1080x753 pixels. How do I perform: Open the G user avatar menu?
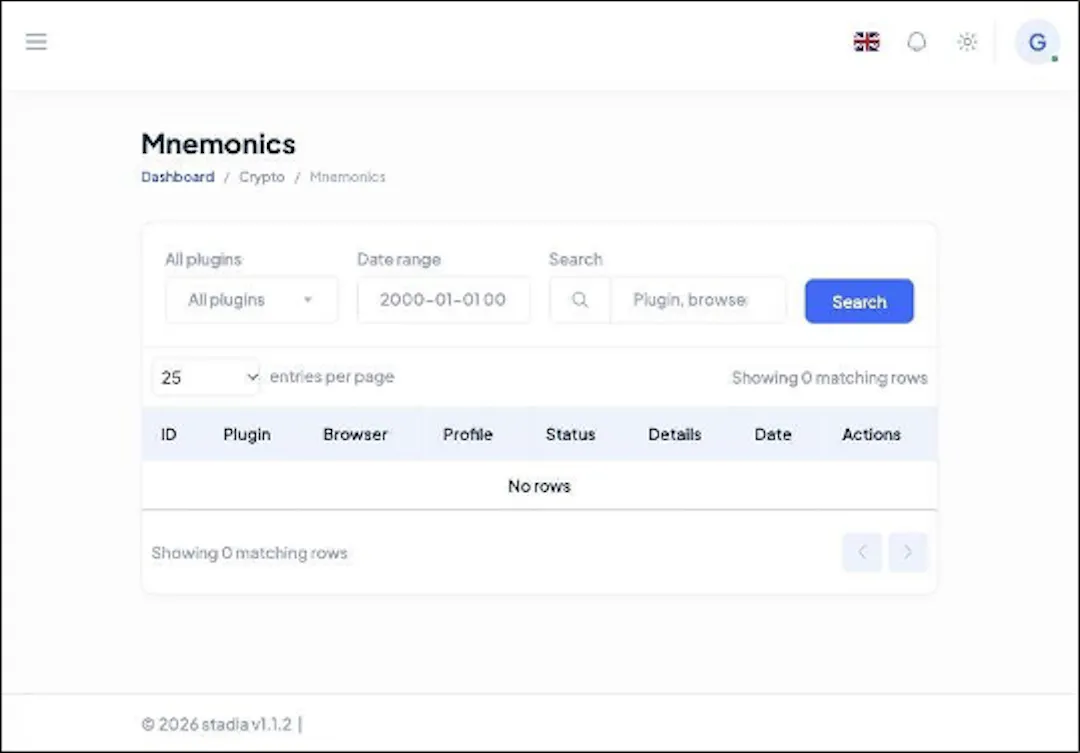coord(1037,42)
